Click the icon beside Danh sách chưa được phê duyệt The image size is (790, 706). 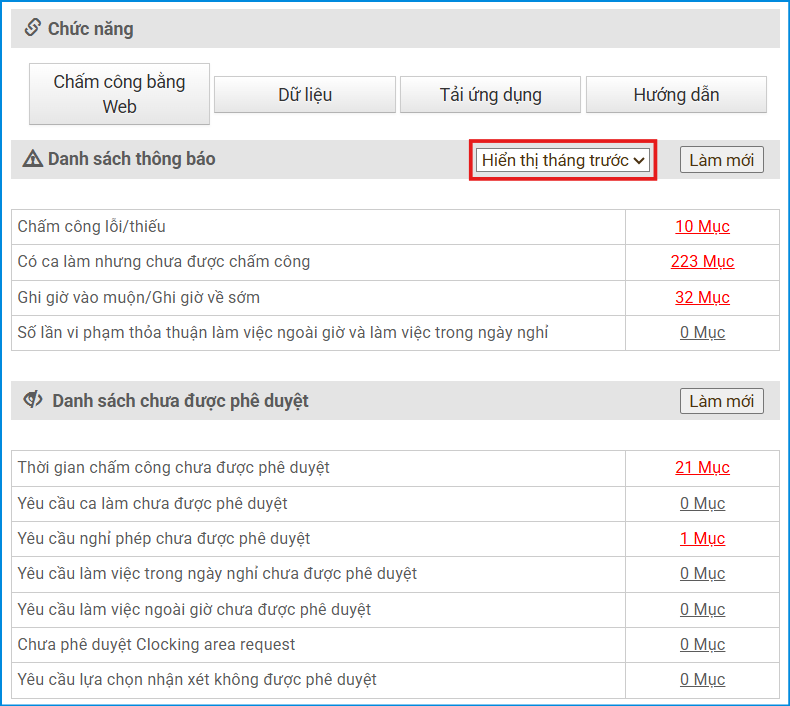click(x=33, y=400)
